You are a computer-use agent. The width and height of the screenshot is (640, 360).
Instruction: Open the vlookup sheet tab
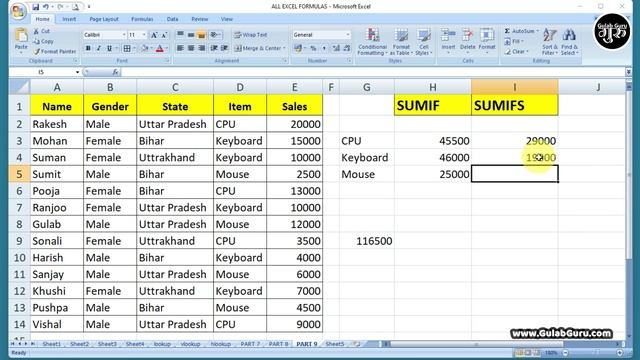[190, 344]
